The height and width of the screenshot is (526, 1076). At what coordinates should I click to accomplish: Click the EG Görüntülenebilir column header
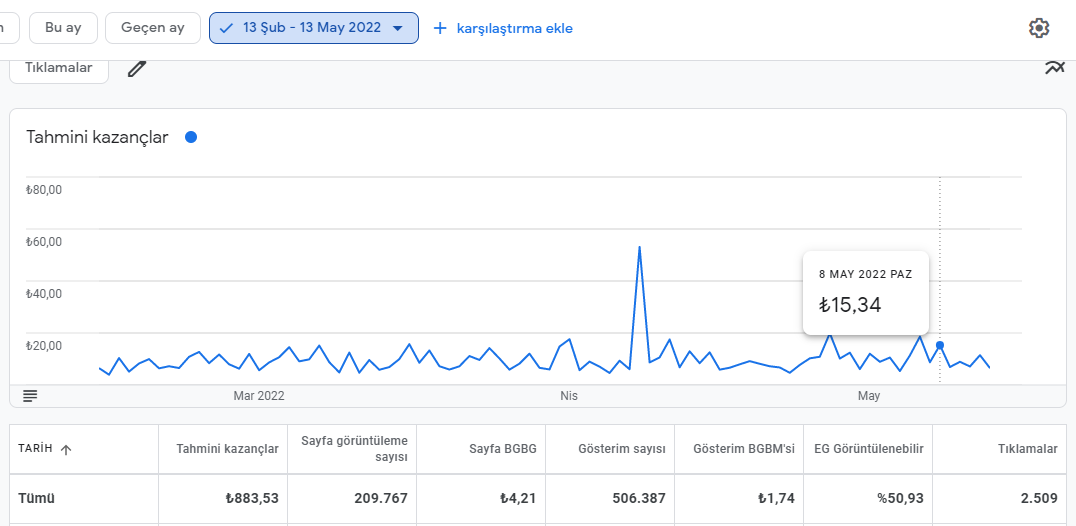[x=868, y=449]
